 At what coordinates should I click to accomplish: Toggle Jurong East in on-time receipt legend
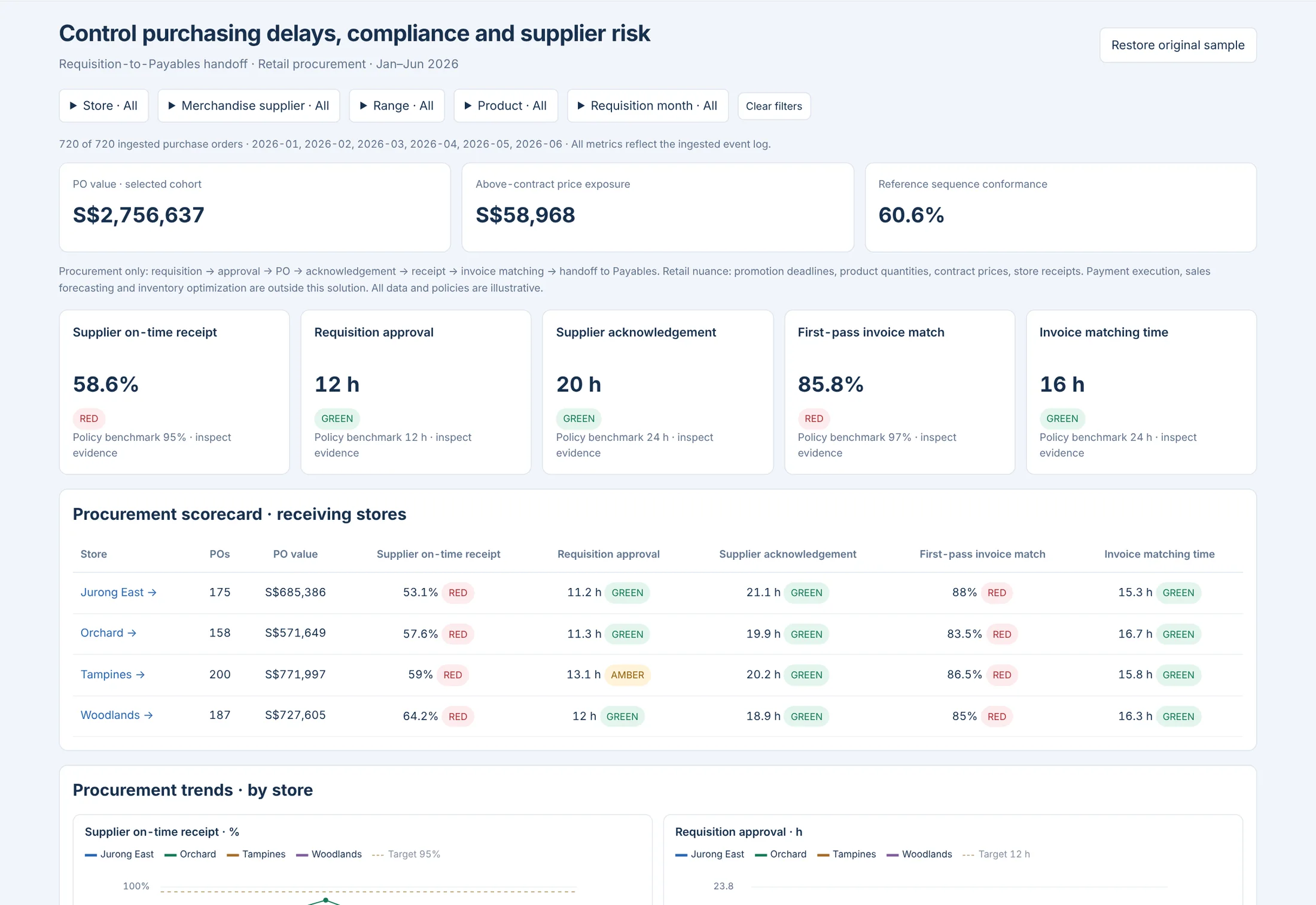(x=119, y=854)
